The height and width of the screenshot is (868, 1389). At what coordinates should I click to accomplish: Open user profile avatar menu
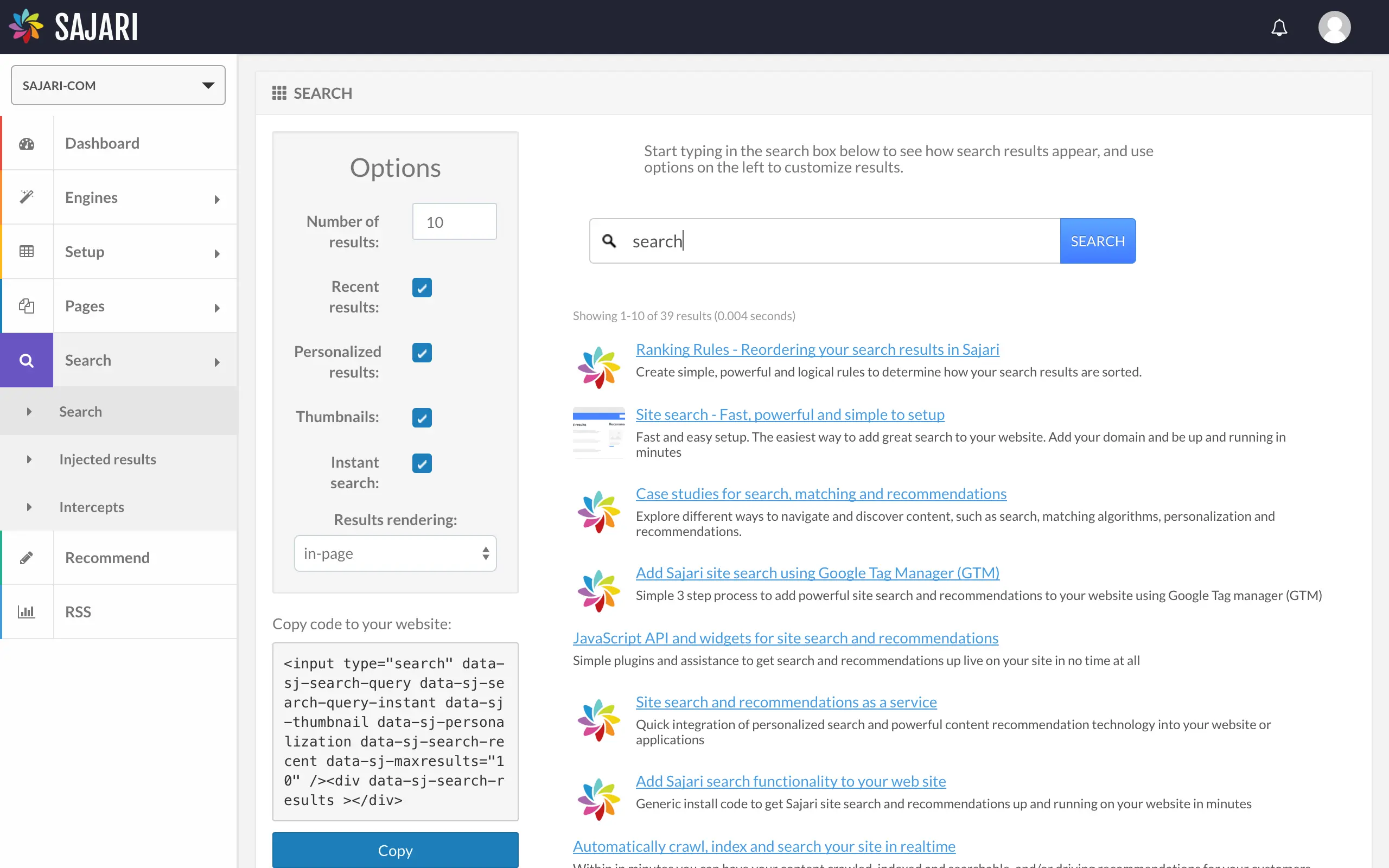pyautogui.click(x=1335, y=27)
